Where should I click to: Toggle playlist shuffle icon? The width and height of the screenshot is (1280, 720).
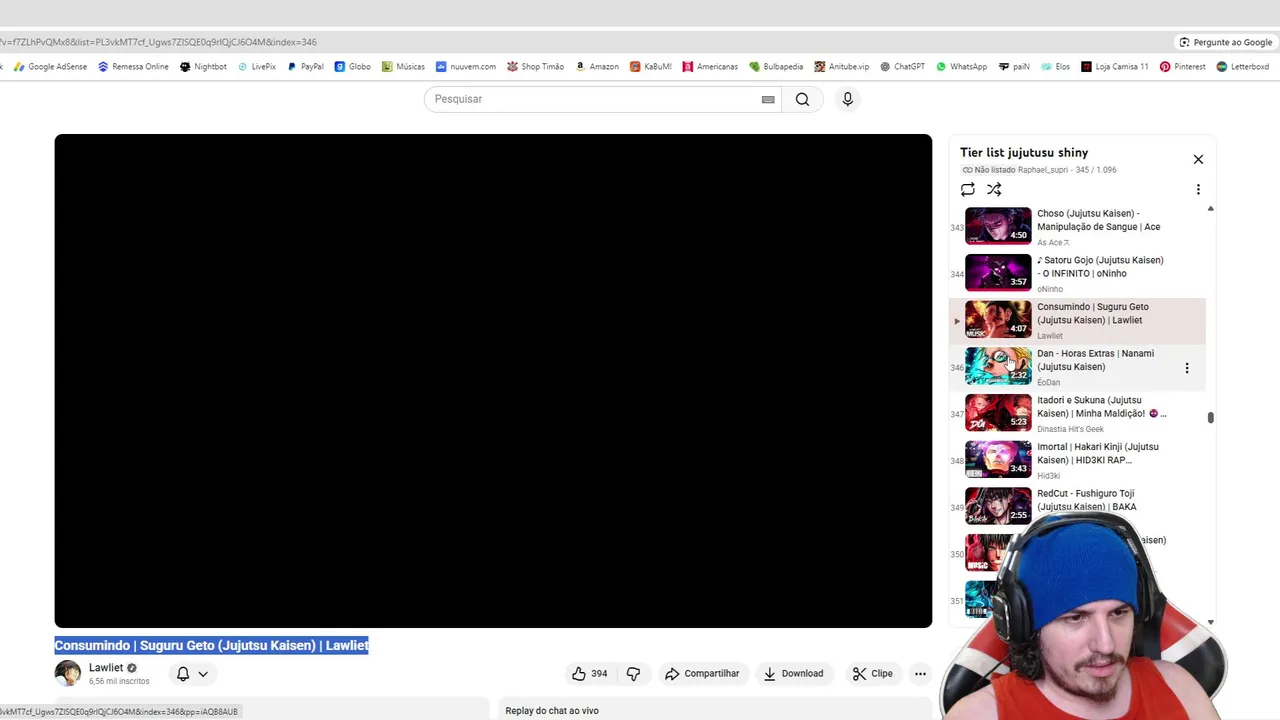click(x=994, y=189)
